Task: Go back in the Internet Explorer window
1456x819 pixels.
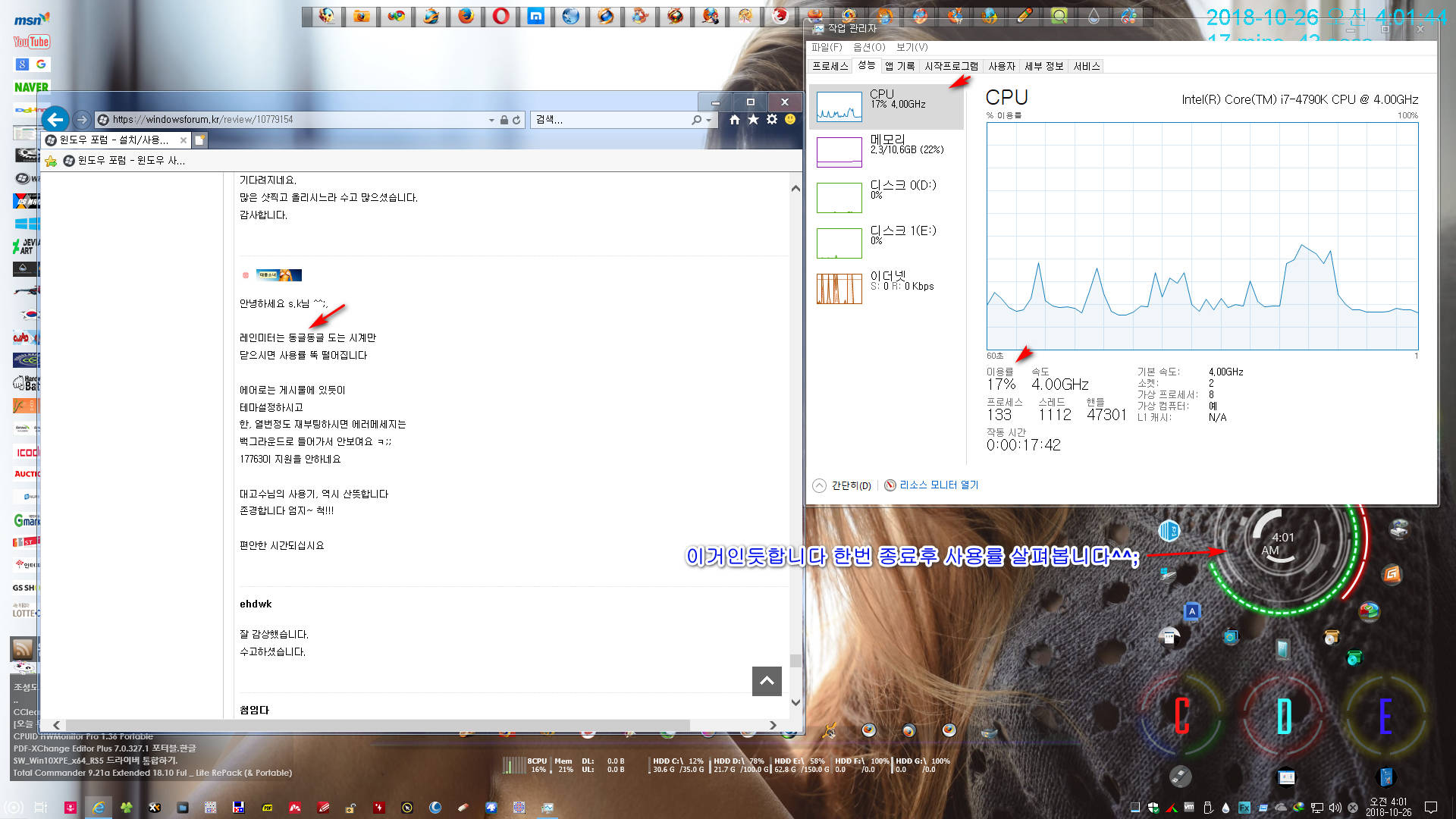Action: [55, 119]
